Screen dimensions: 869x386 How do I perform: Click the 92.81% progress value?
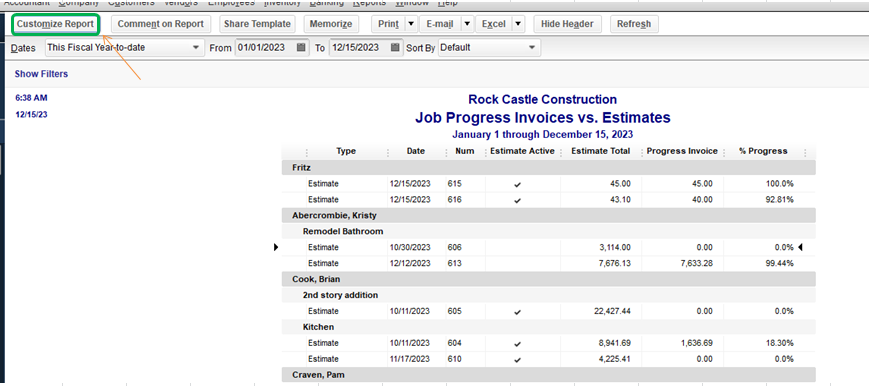point(781,200)
